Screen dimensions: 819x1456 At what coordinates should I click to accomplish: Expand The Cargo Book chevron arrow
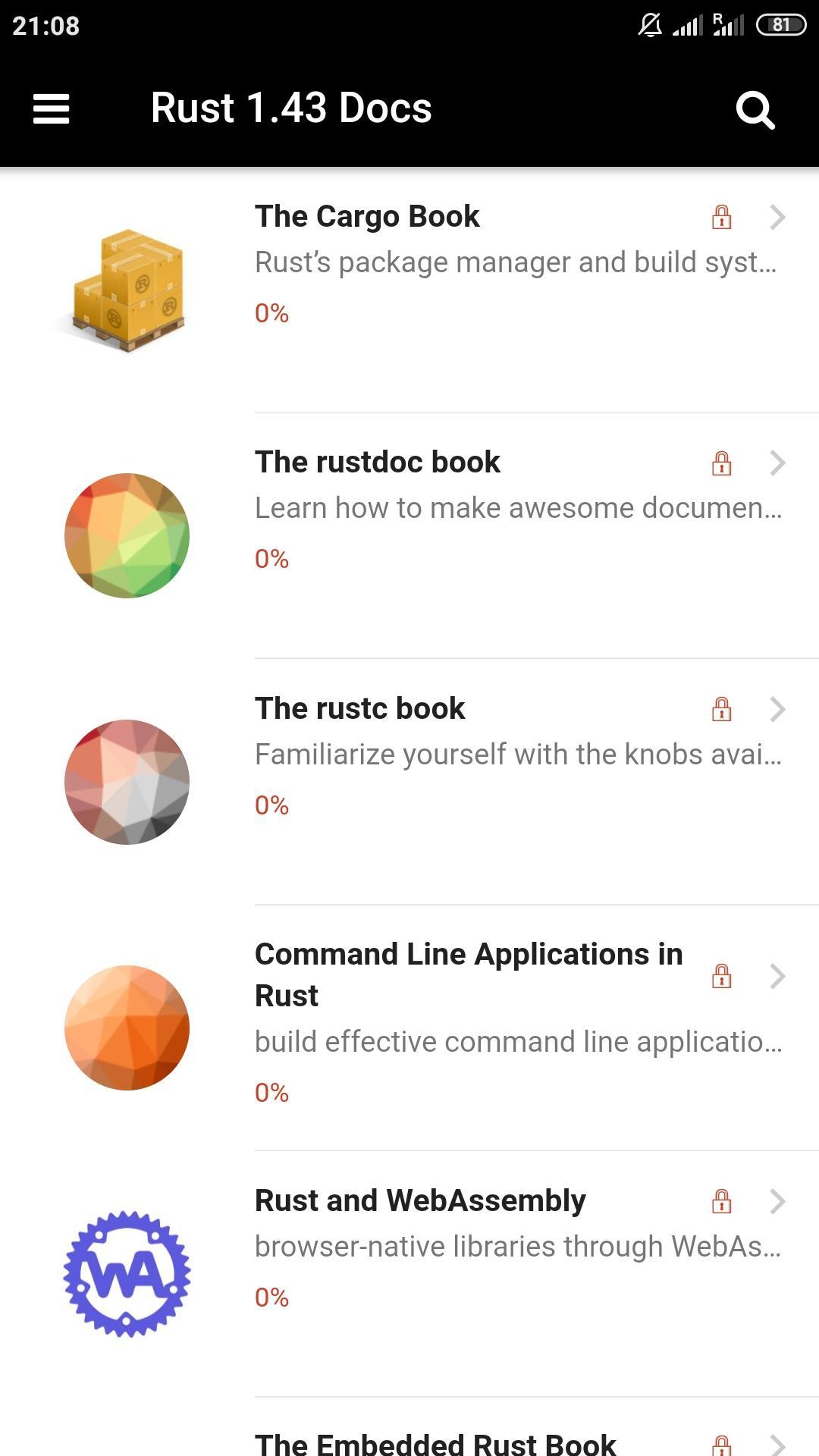click(777, 218)
